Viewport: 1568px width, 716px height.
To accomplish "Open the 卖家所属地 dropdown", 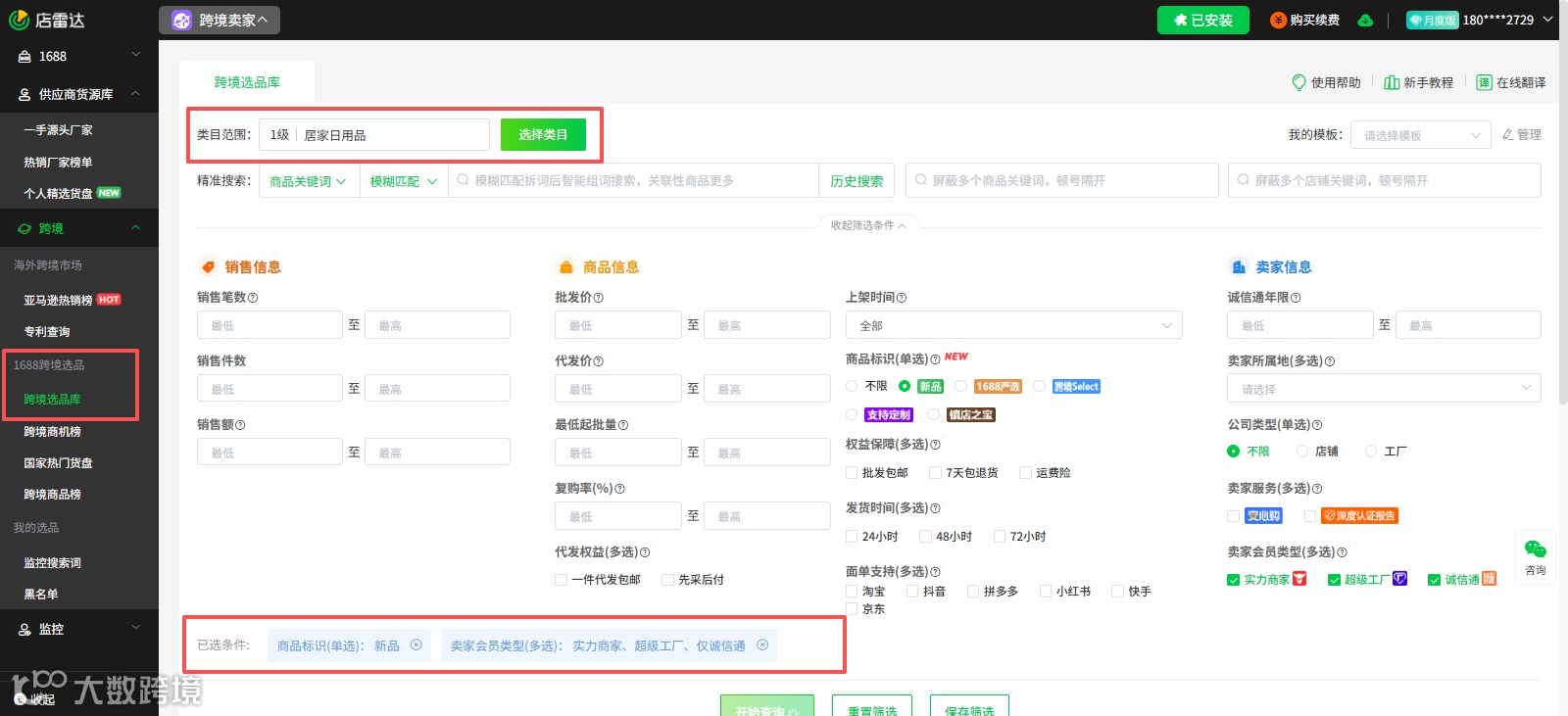I will [1384, 389].
